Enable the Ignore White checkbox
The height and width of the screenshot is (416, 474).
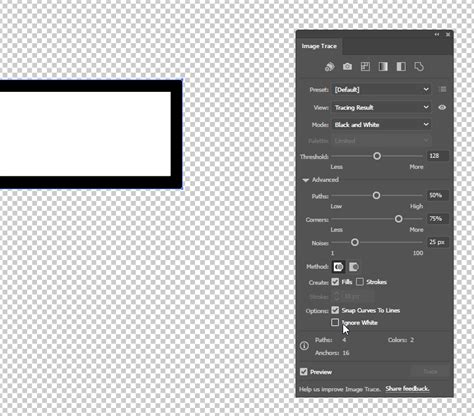335,322
